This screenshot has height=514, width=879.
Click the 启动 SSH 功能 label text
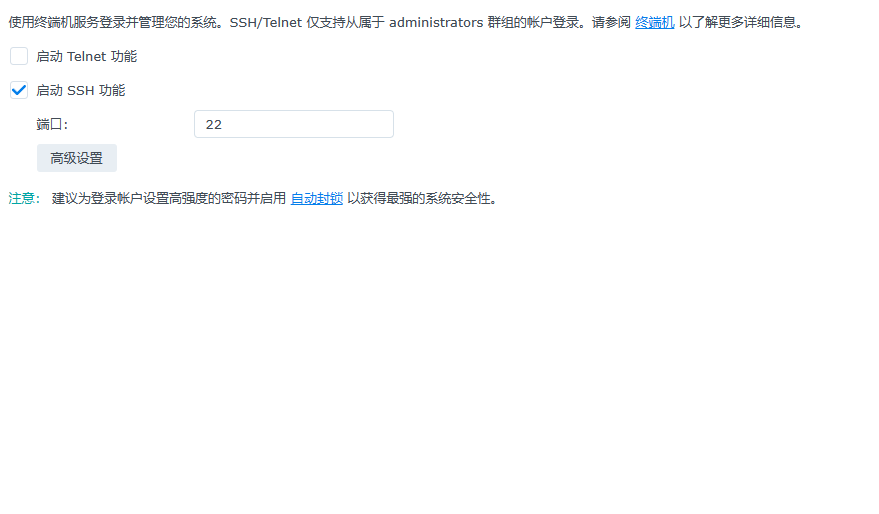coord(81,90)
